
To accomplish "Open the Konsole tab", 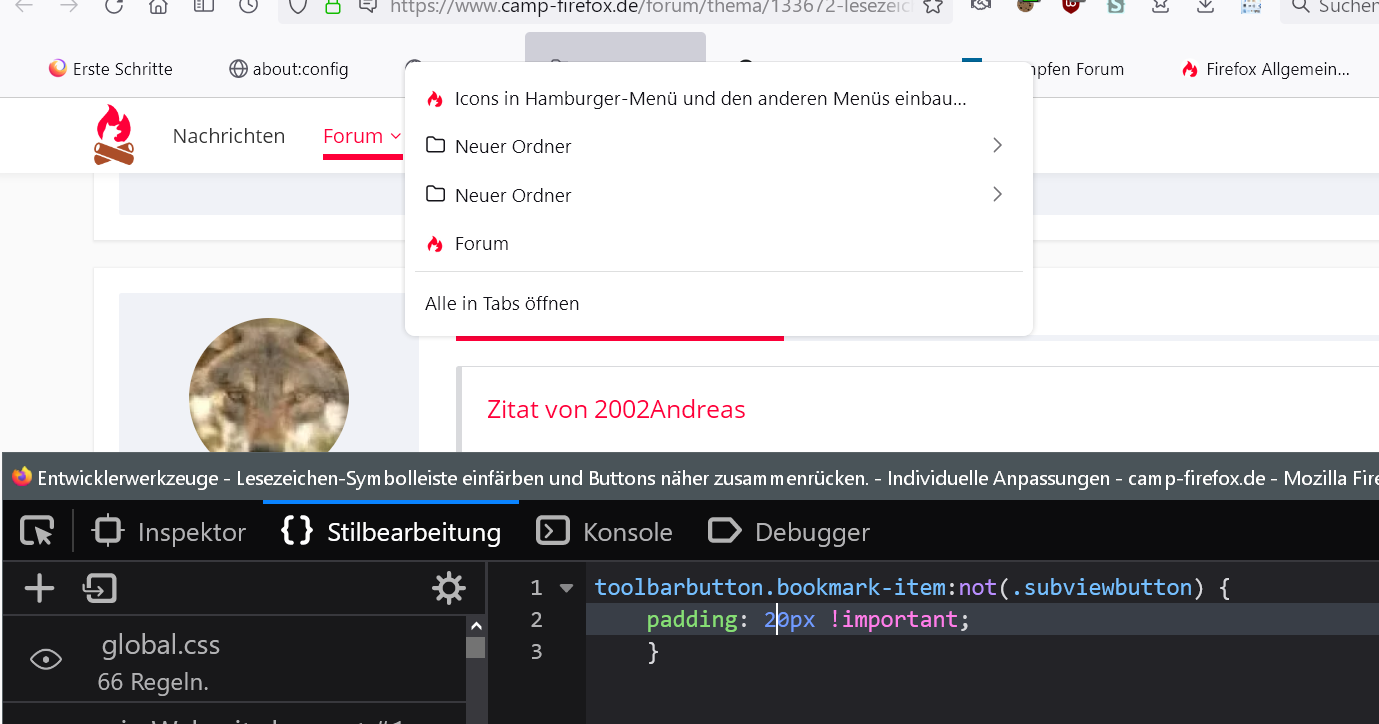I will pyautogui.click(x=604, y=532).
